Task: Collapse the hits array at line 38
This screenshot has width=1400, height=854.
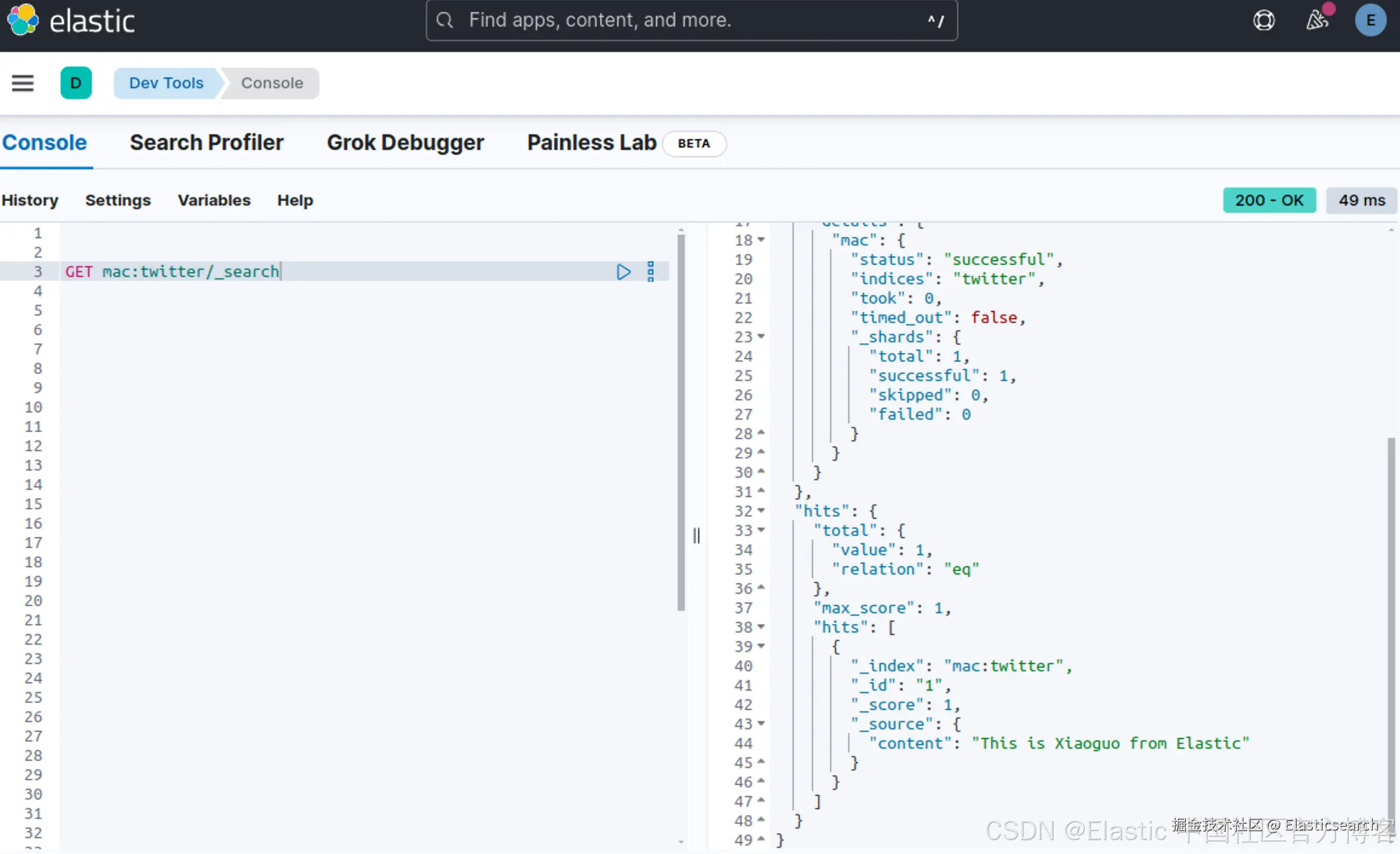Action: [761, 627]
